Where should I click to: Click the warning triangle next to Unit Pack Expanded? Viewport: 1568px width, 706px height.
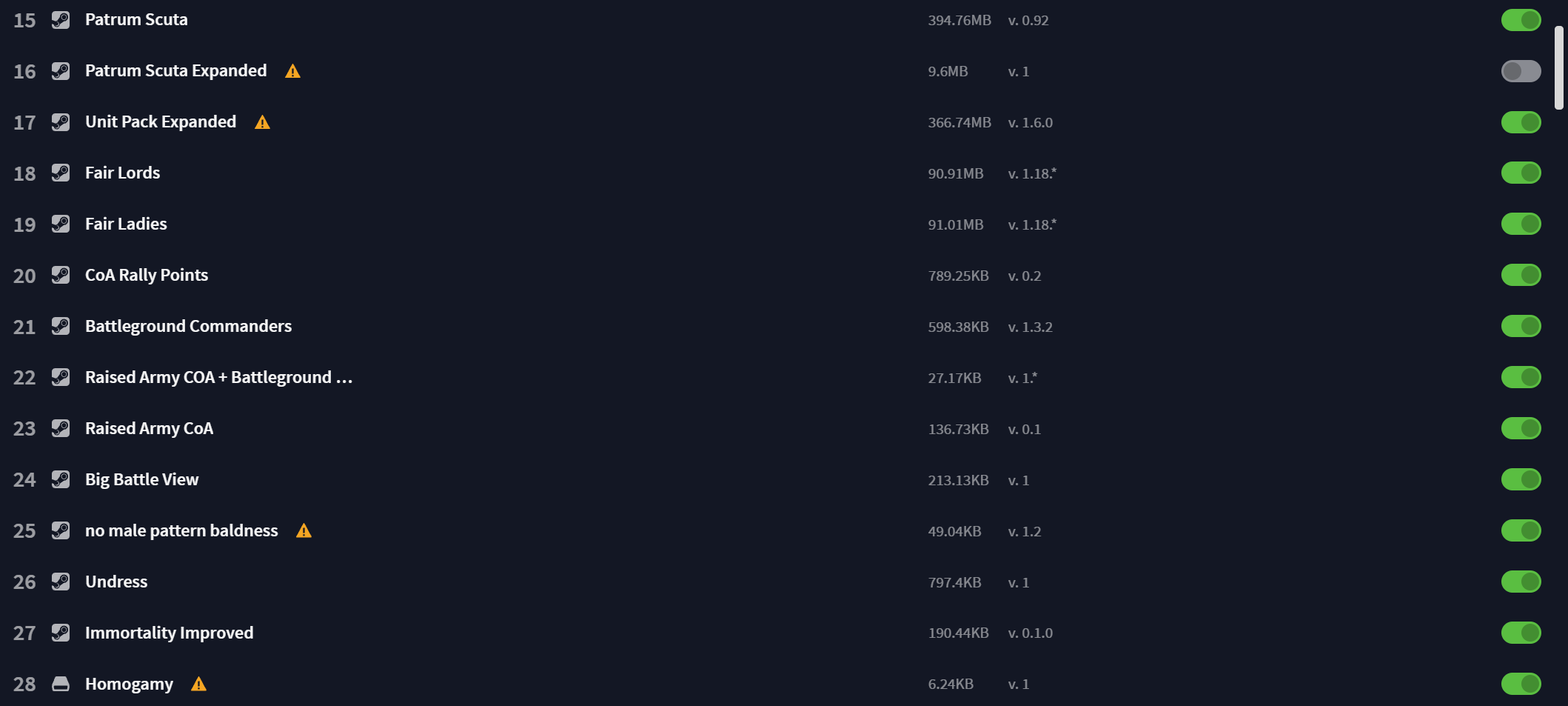(262, 122)
